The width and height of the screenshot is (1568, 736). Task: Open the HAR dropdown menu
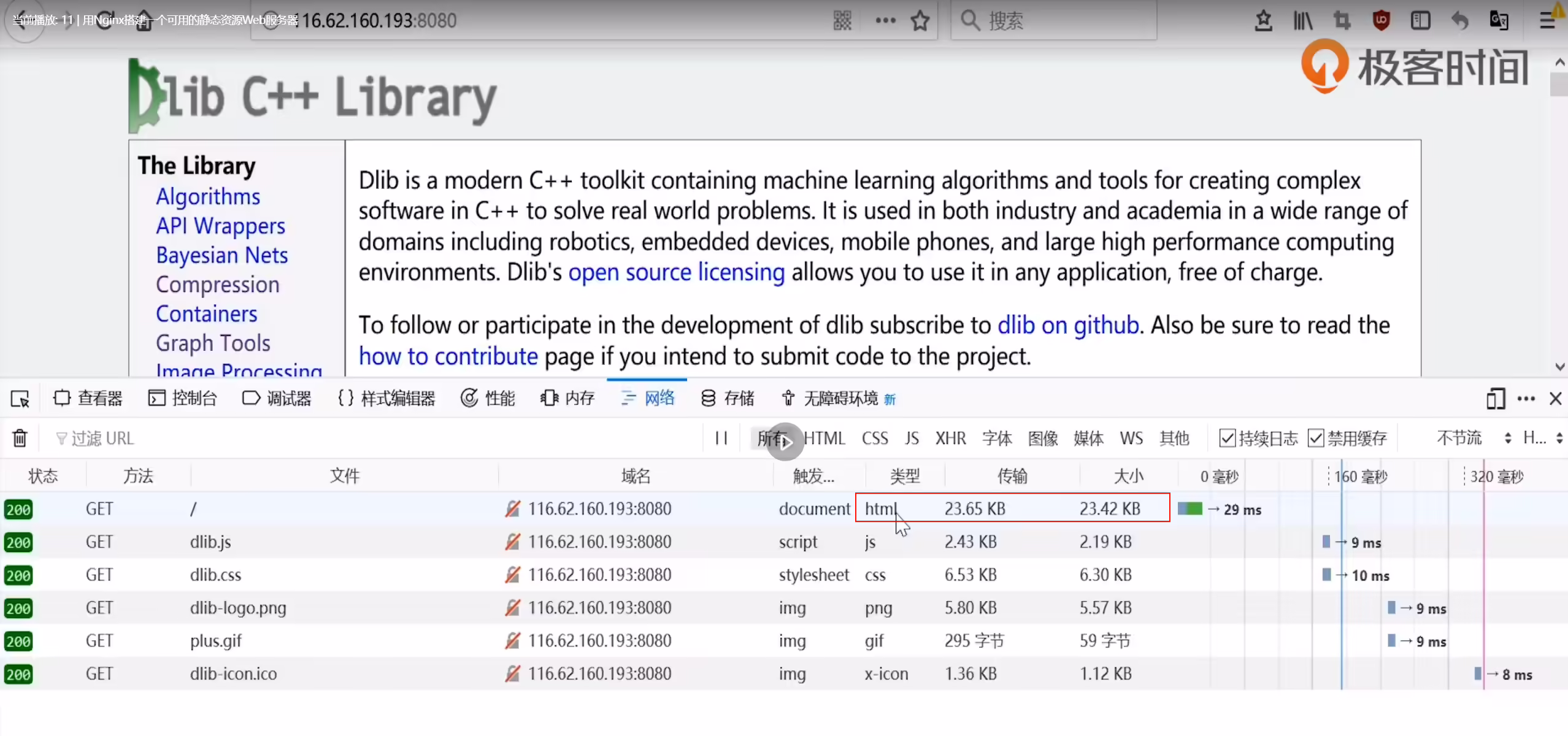pyautogui.click(x=1542, y=438)
